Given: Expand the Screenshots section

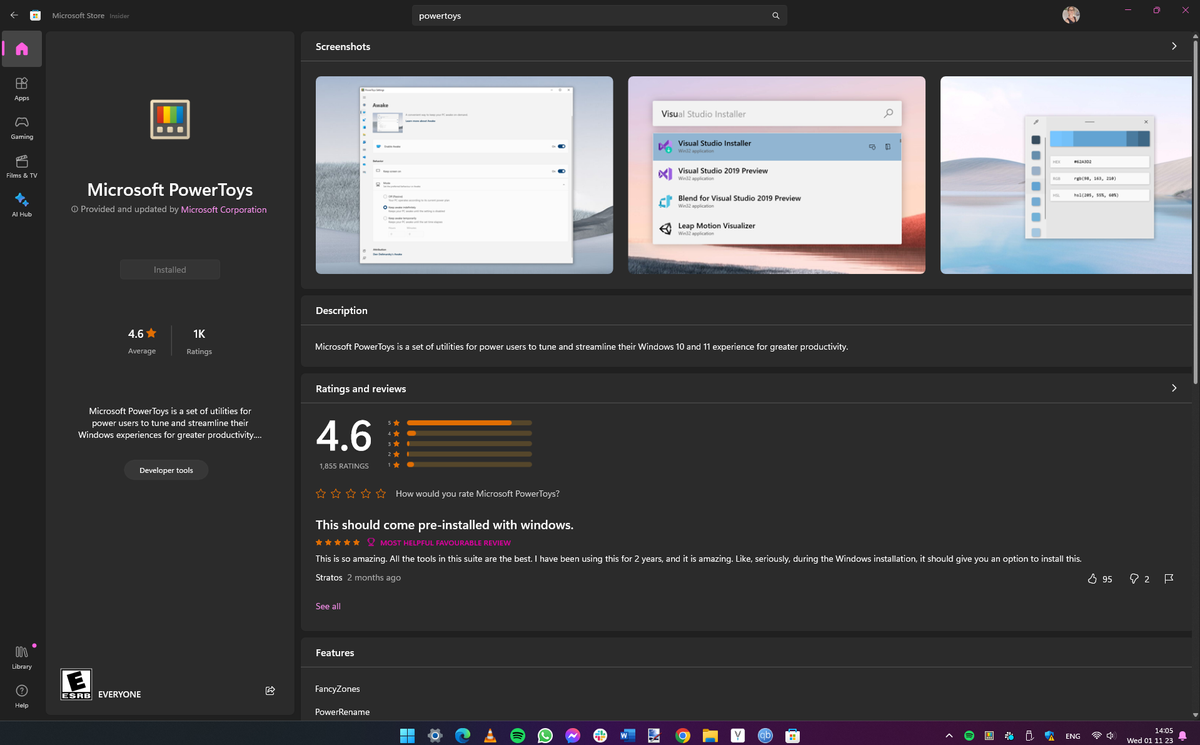Looking at the screenshot, I should [1174, 46].
